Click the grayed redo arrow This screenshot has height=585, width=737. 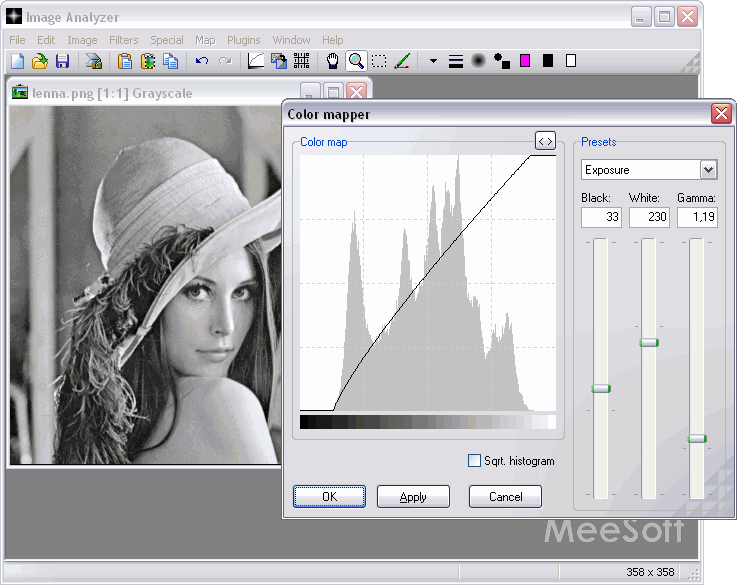(226, 61)
